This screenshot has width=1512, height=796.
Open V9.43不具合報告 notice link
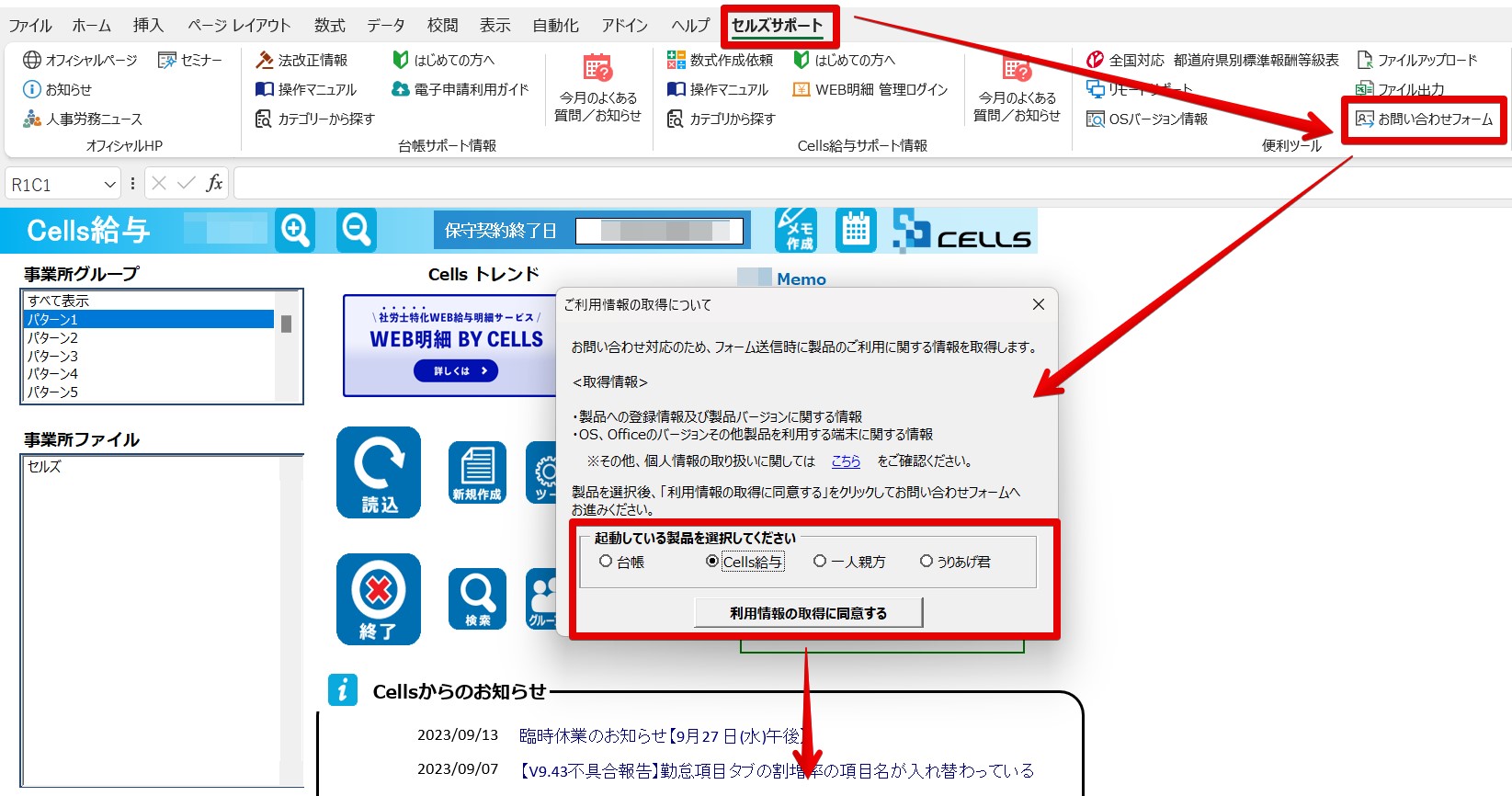click(x=778, y=771)
